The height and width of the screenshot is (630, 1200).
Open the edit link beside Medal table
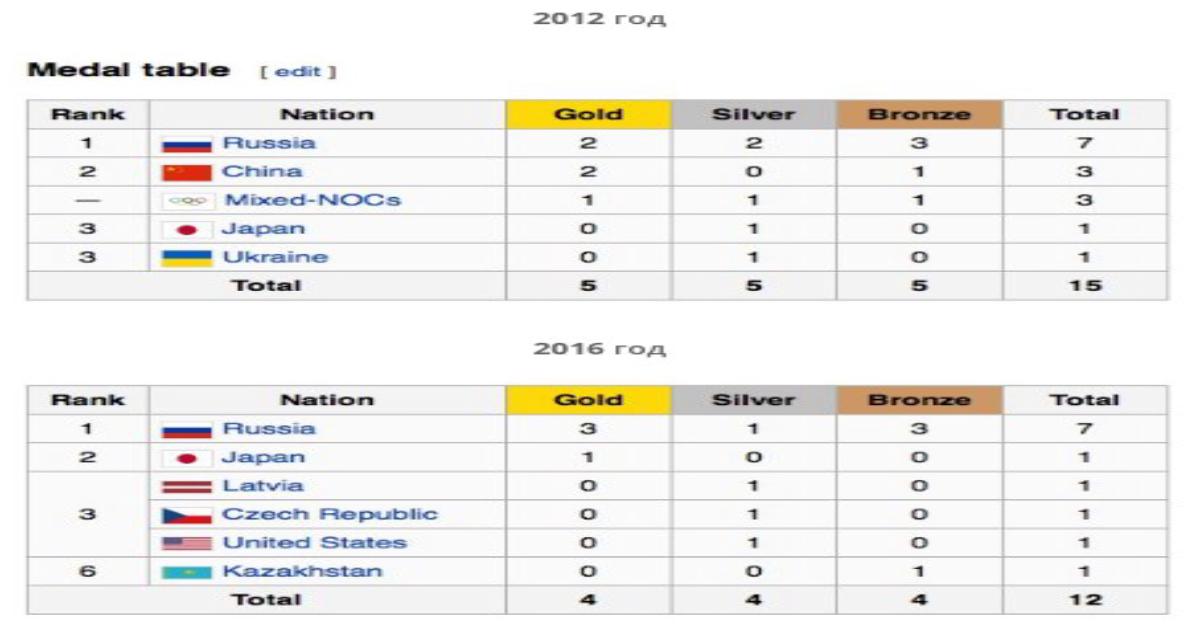[298, 72]
